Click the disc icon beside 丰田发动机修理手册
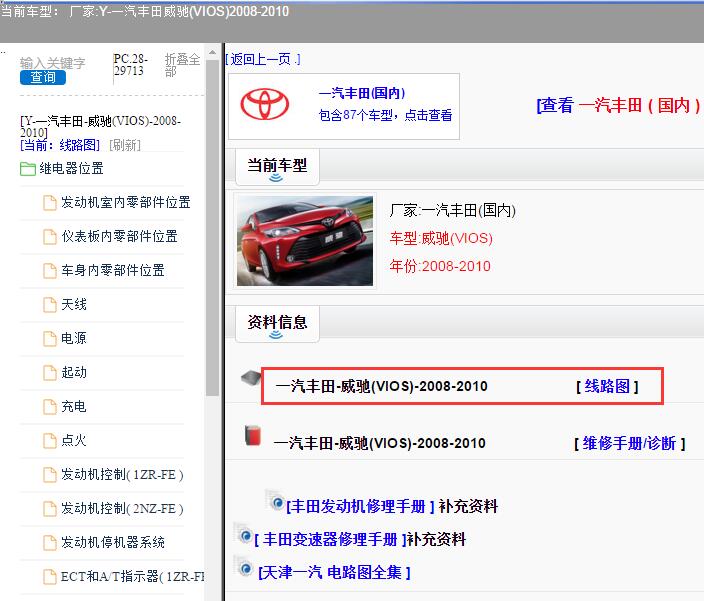The height and width of the screenshot is (601, 704). [275, 500]
